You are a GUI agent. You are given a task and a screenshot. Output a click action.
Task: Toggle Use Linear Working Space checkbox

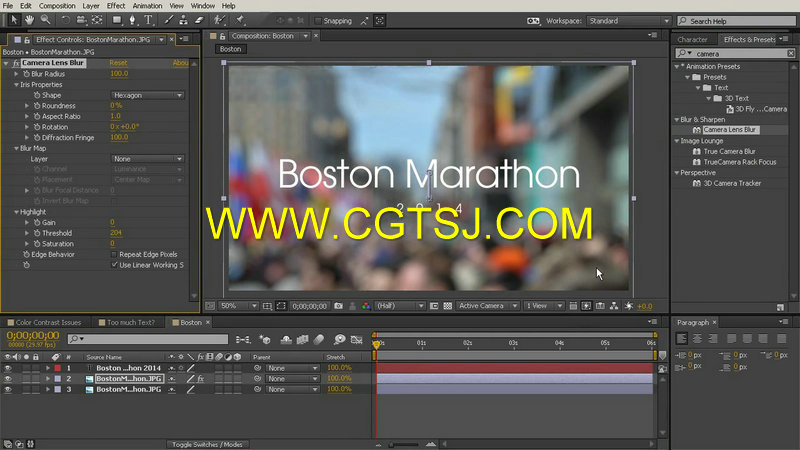pyautogui.click(x=114, y=265)
